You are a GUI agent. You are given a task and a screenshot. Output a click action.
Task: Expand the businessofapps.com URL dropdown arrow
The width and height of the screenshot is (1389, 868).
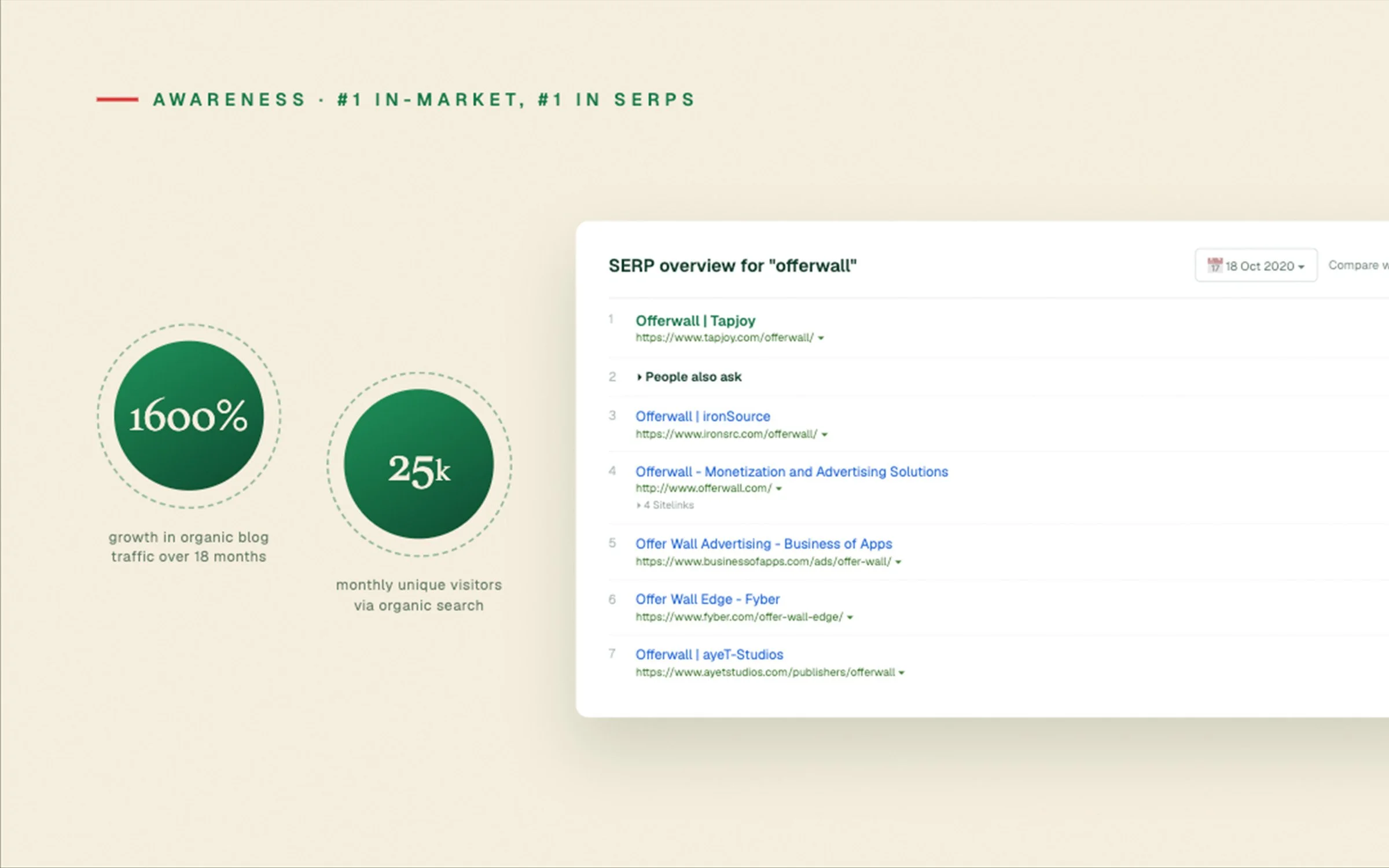(x=898, y=562)
